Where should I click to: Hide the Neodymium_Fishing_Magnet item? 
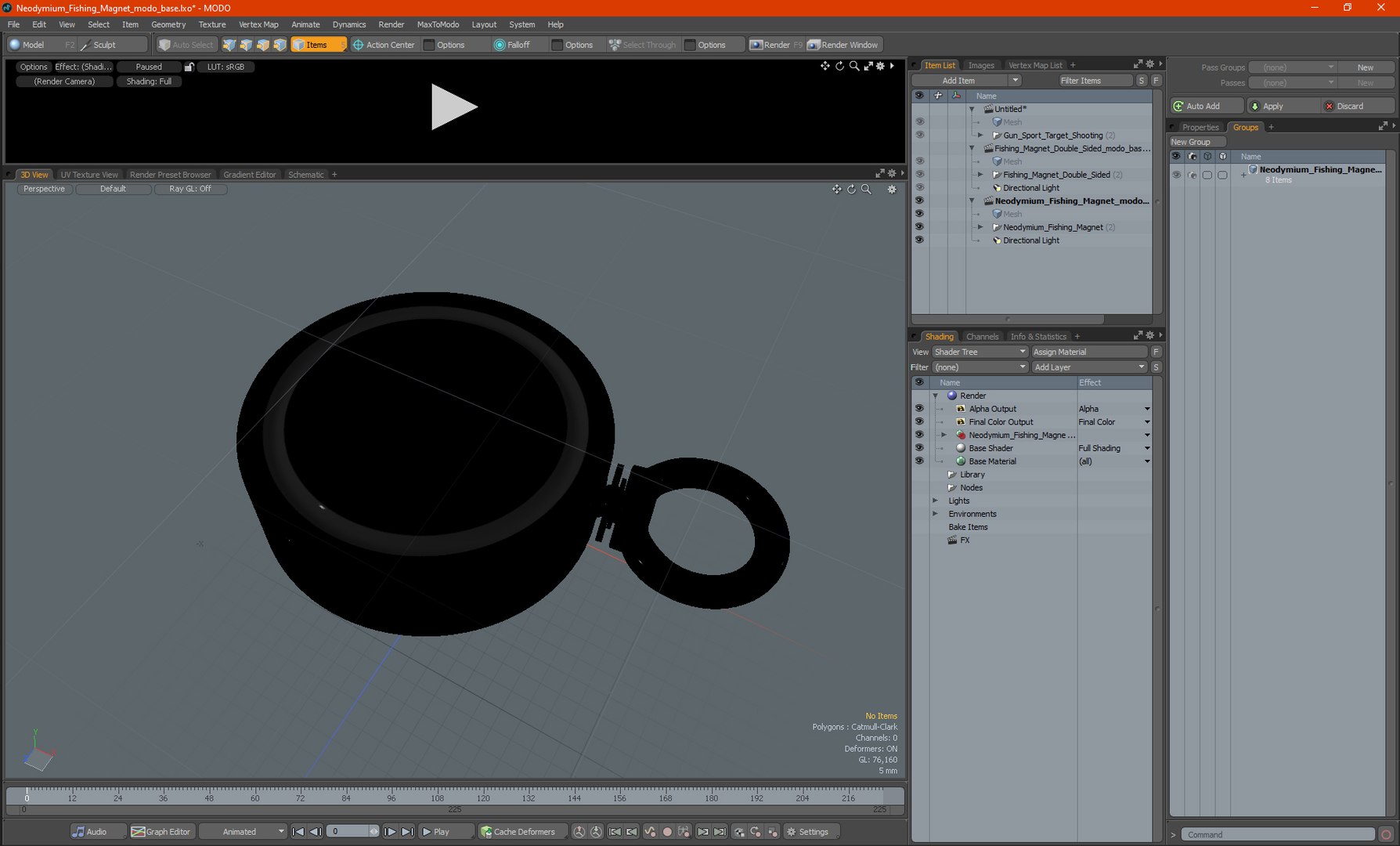(x=920, y=227)
